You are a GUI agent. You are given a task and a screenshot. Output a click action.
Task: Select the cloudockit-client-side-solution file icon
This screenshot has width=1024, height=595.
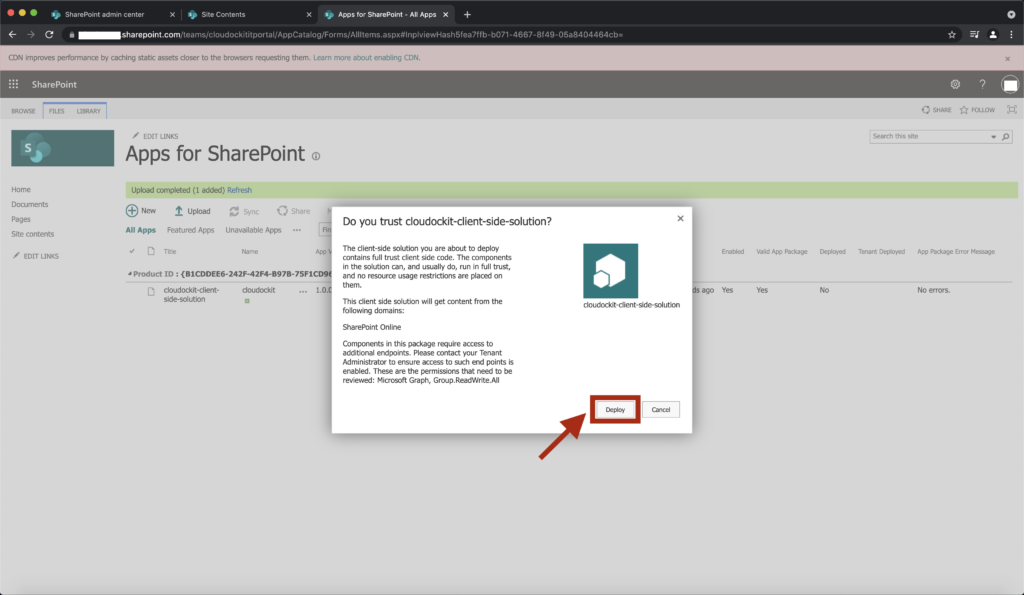coord(151,291)
